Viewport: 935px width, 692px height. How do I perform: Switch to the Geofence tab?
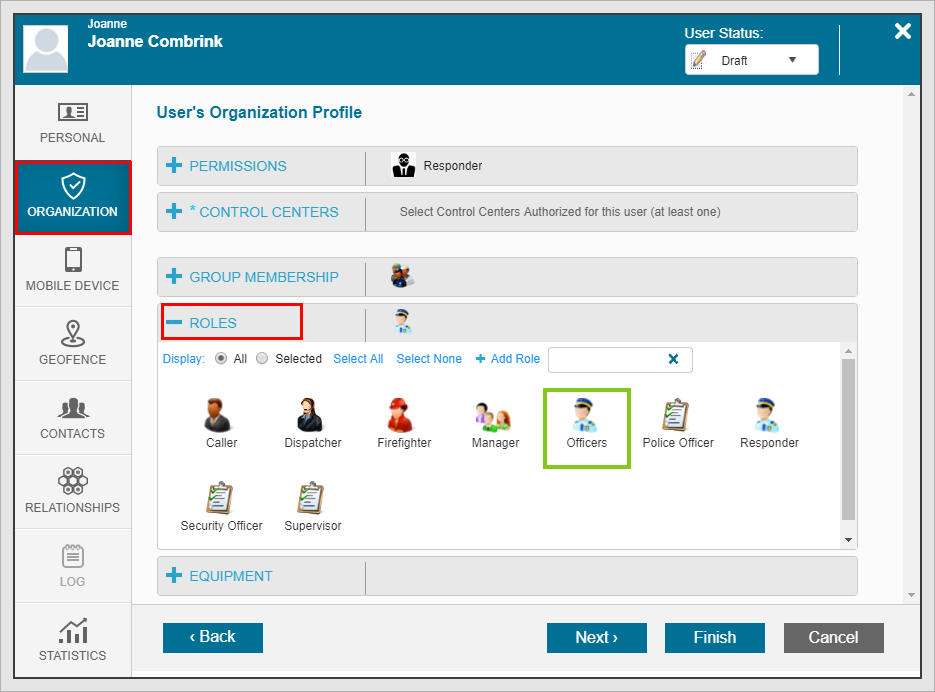(72, 344)
